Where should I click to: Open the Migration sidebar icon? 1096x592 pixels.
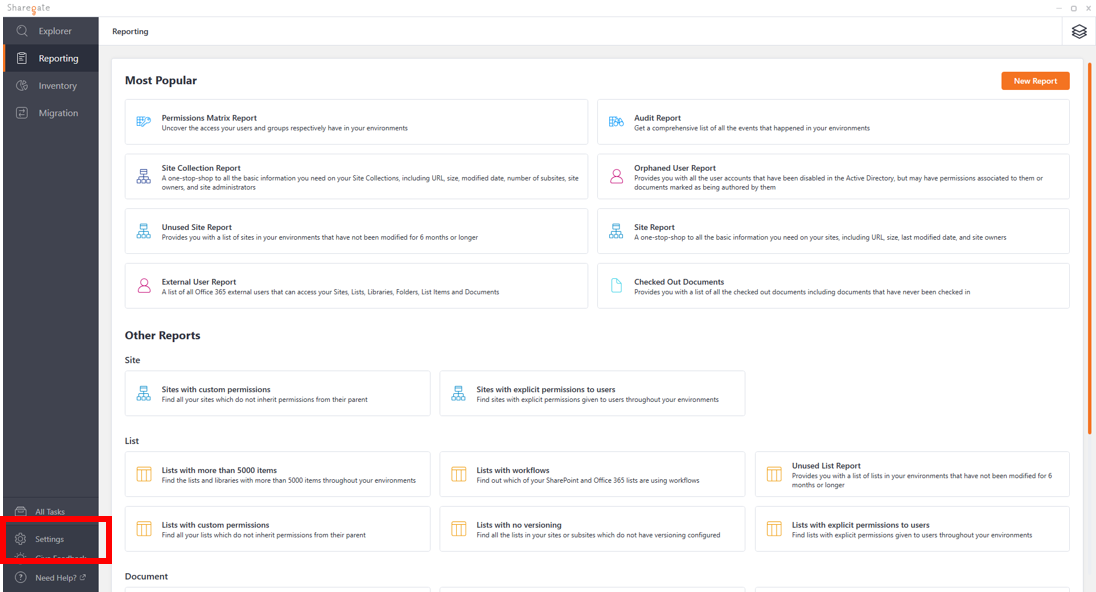click(x=22, y=113)
